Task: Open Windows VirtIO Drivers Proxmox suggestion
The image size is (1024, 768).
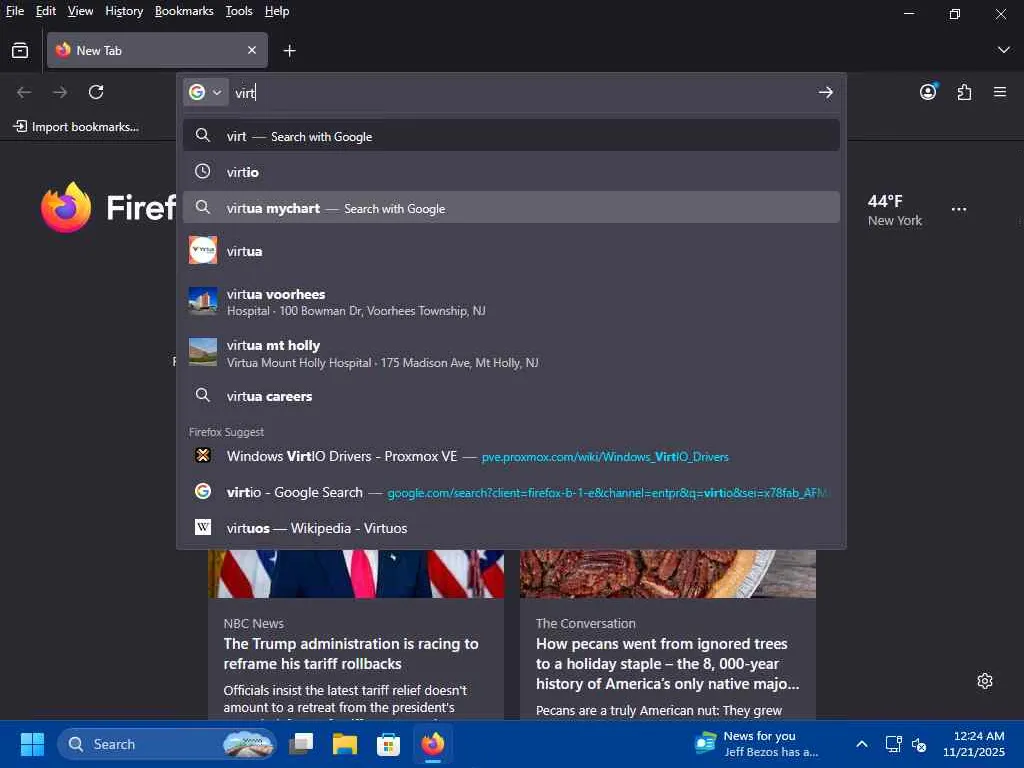Action: tap(511, 456)
